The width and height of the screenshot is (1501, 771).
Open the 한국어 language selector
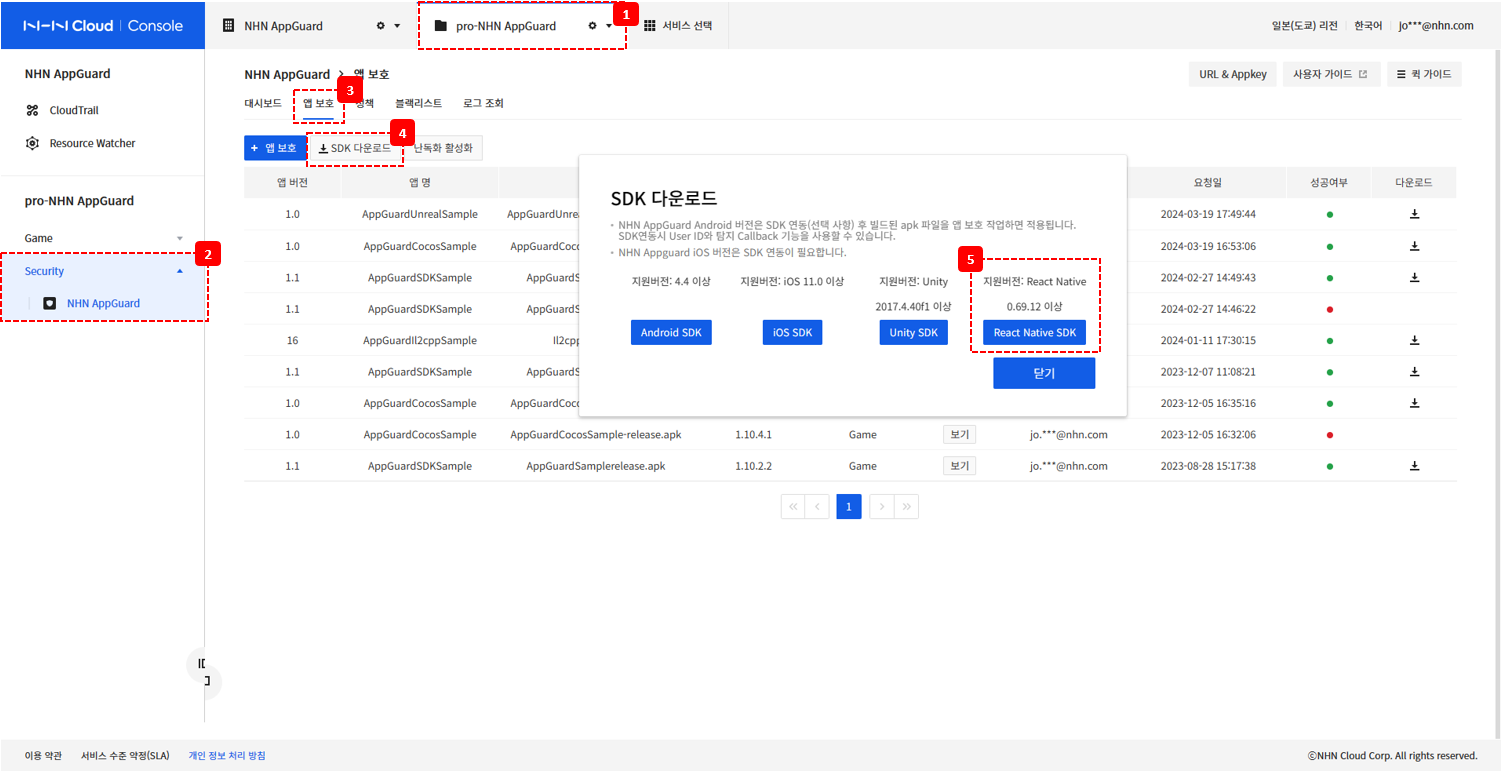coord(1368,26)
